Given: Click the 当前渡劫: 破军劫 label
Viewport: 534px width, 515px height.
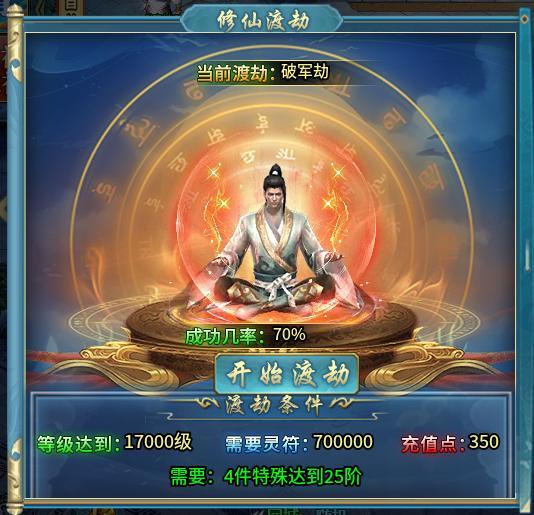Looking at the screenshot, I should tap(263, 73).
